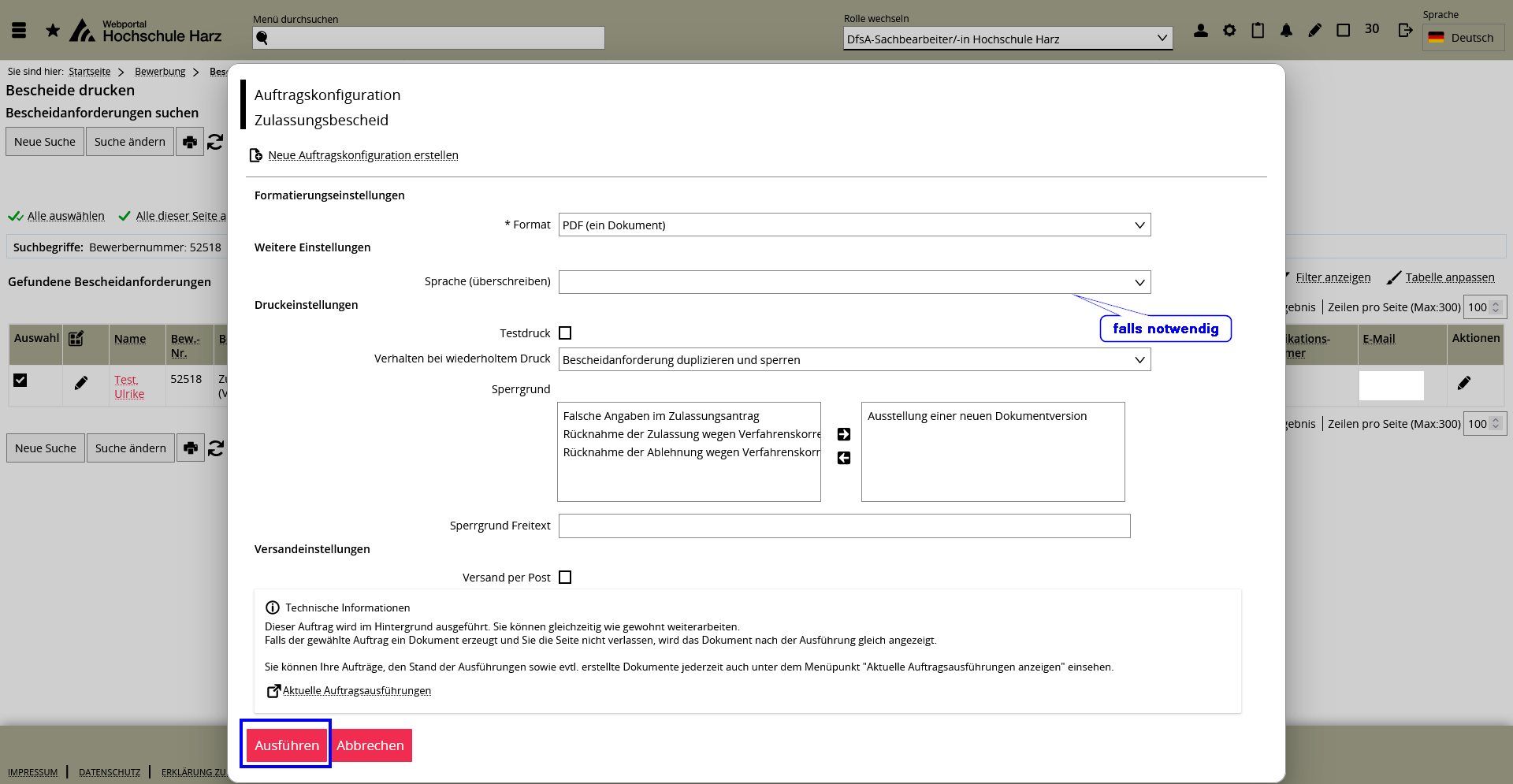Click the favorites star icon
Image resolution: width=1513 pixels, height=784 pixels.
coord(53,31)
